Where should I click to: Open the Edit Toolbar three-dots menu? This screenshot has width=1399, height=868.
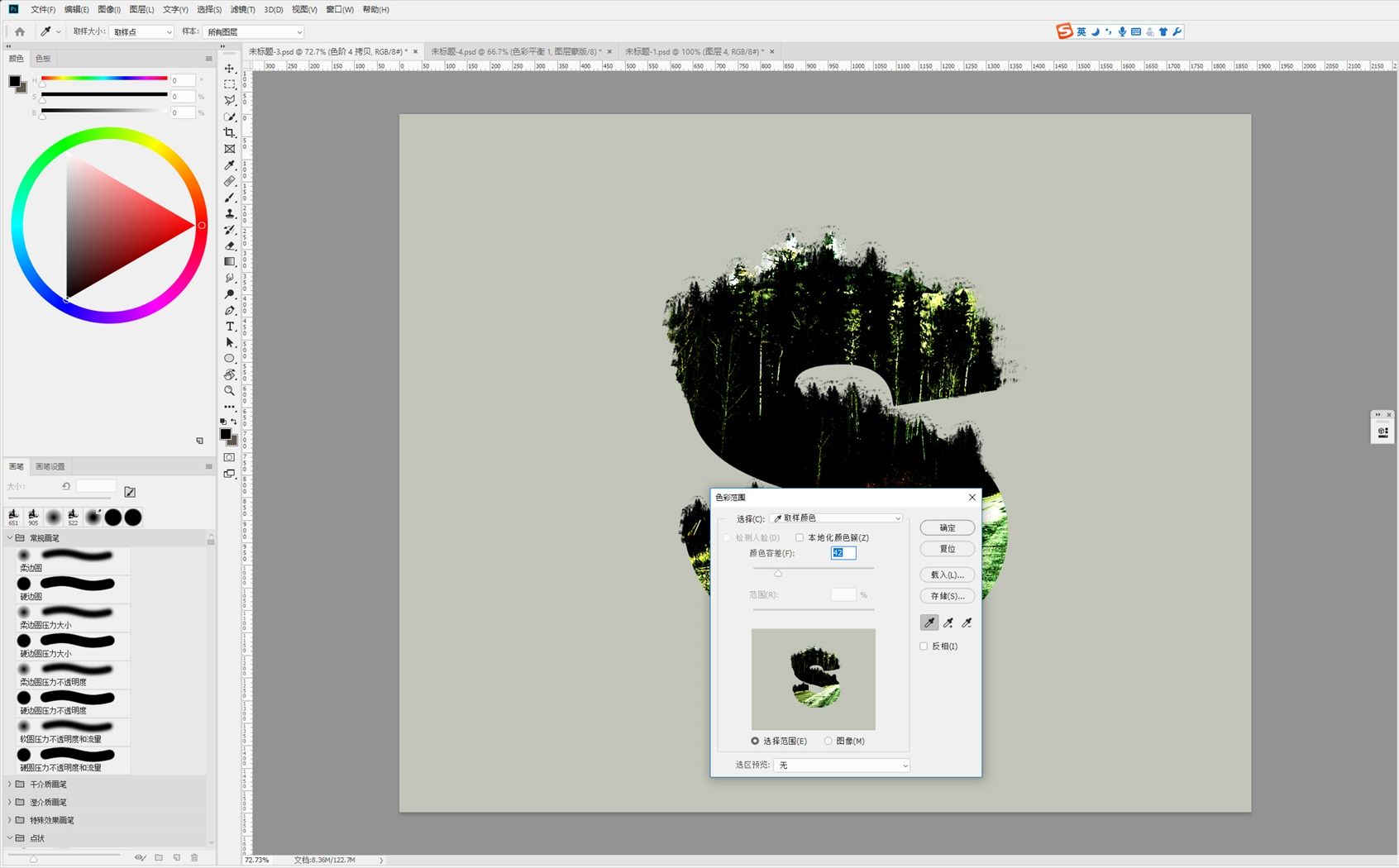(x=230, y=407)
